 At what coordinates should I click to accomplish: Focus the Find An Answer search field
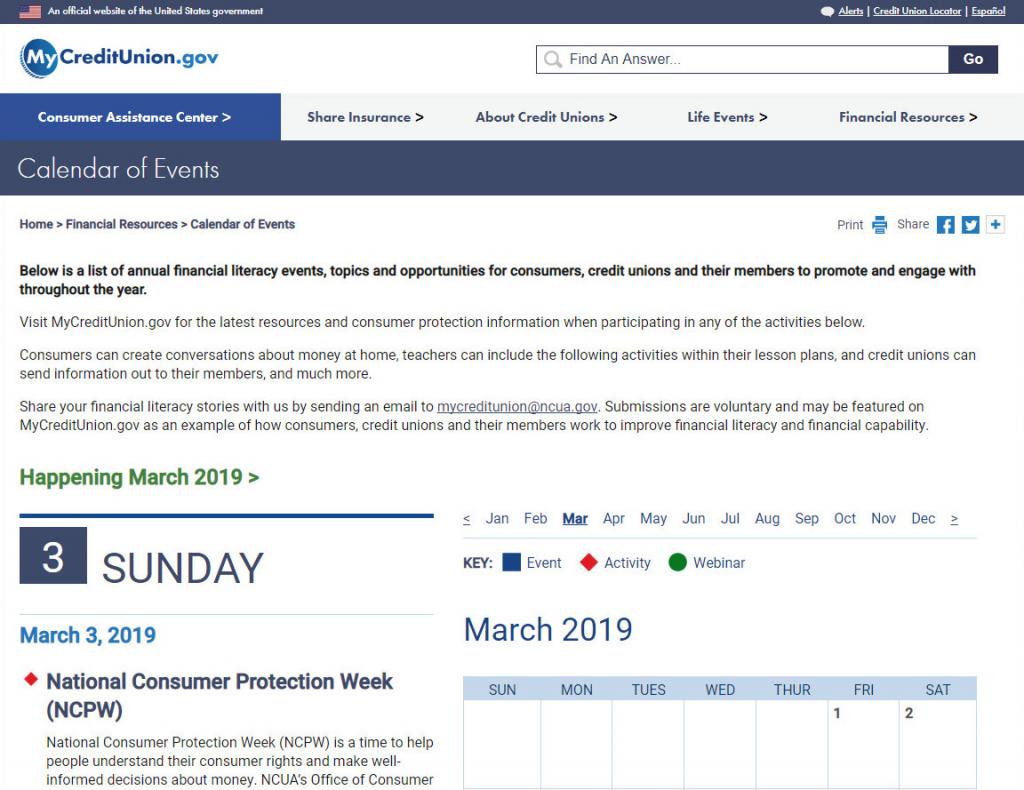click(742, 59)
